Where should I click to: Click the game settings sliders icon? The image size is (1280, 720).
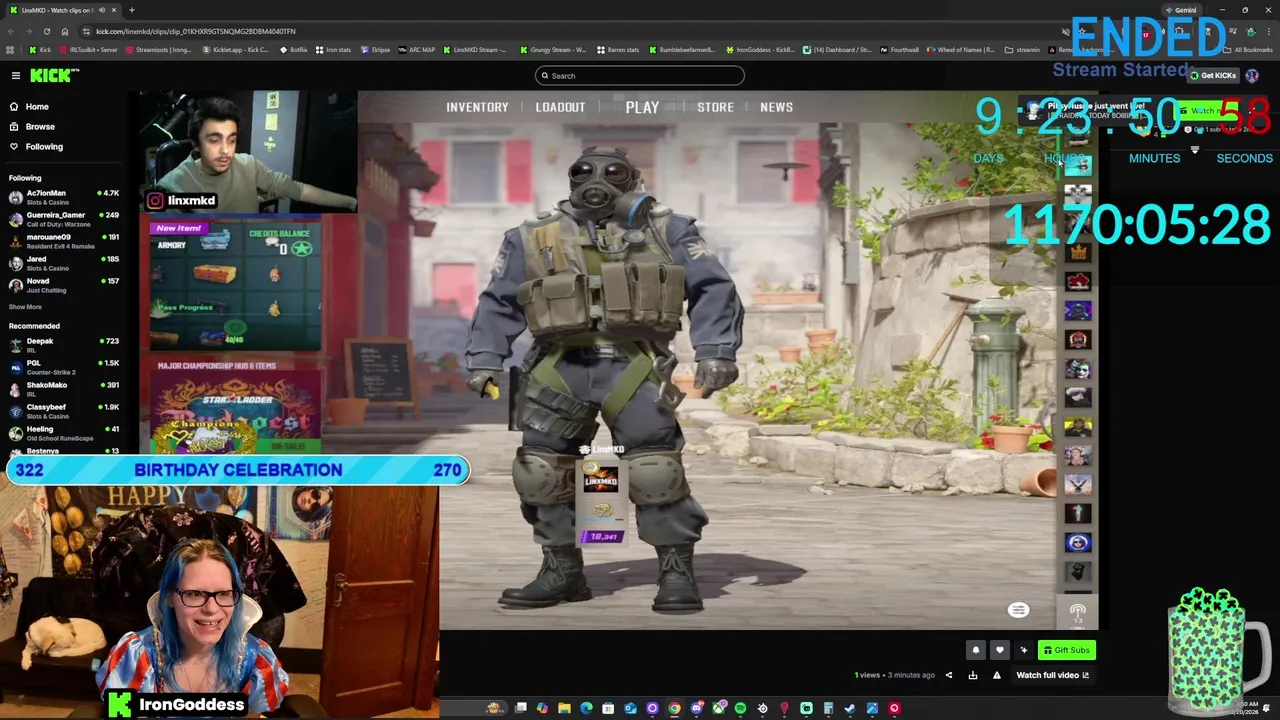(x=1018, y=610)
